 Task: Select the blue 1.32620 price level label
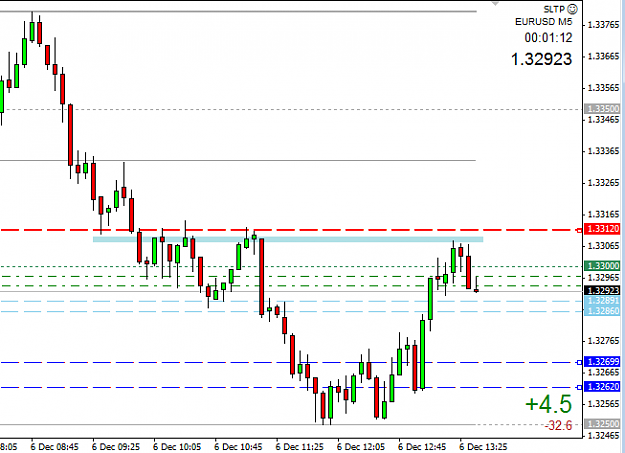pyautogui.click(x=603, y=386)
